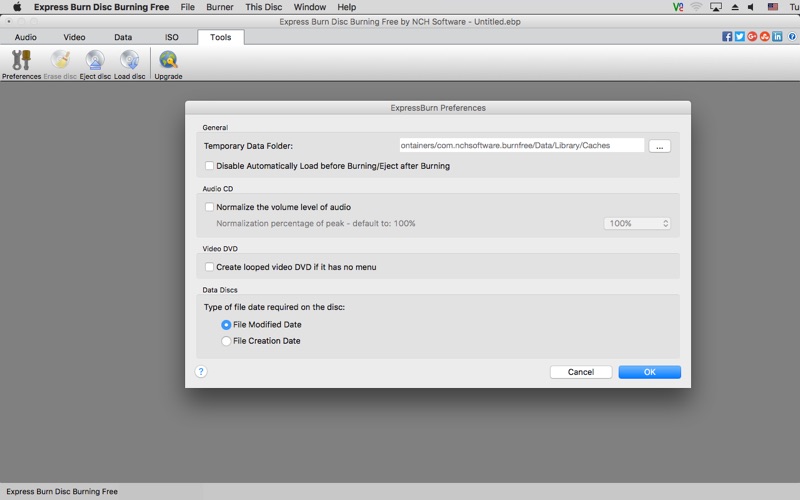The image size is (800, 500).
Task: Switch to the ISO tab
Action: pyautogui.click(x=171, y=37)
